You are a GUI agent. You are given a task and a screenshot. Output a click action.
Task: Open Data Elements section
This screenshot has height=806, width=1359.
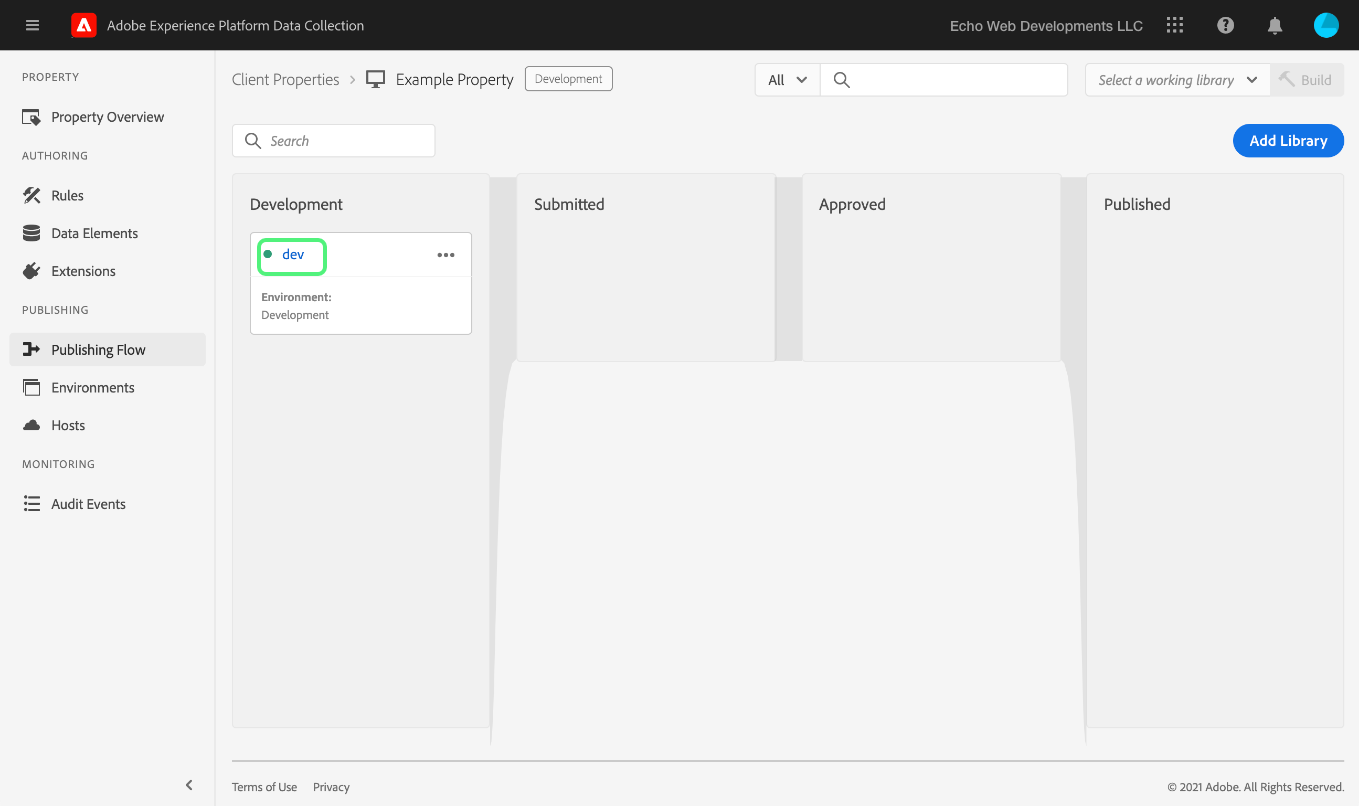pos(94,233)
